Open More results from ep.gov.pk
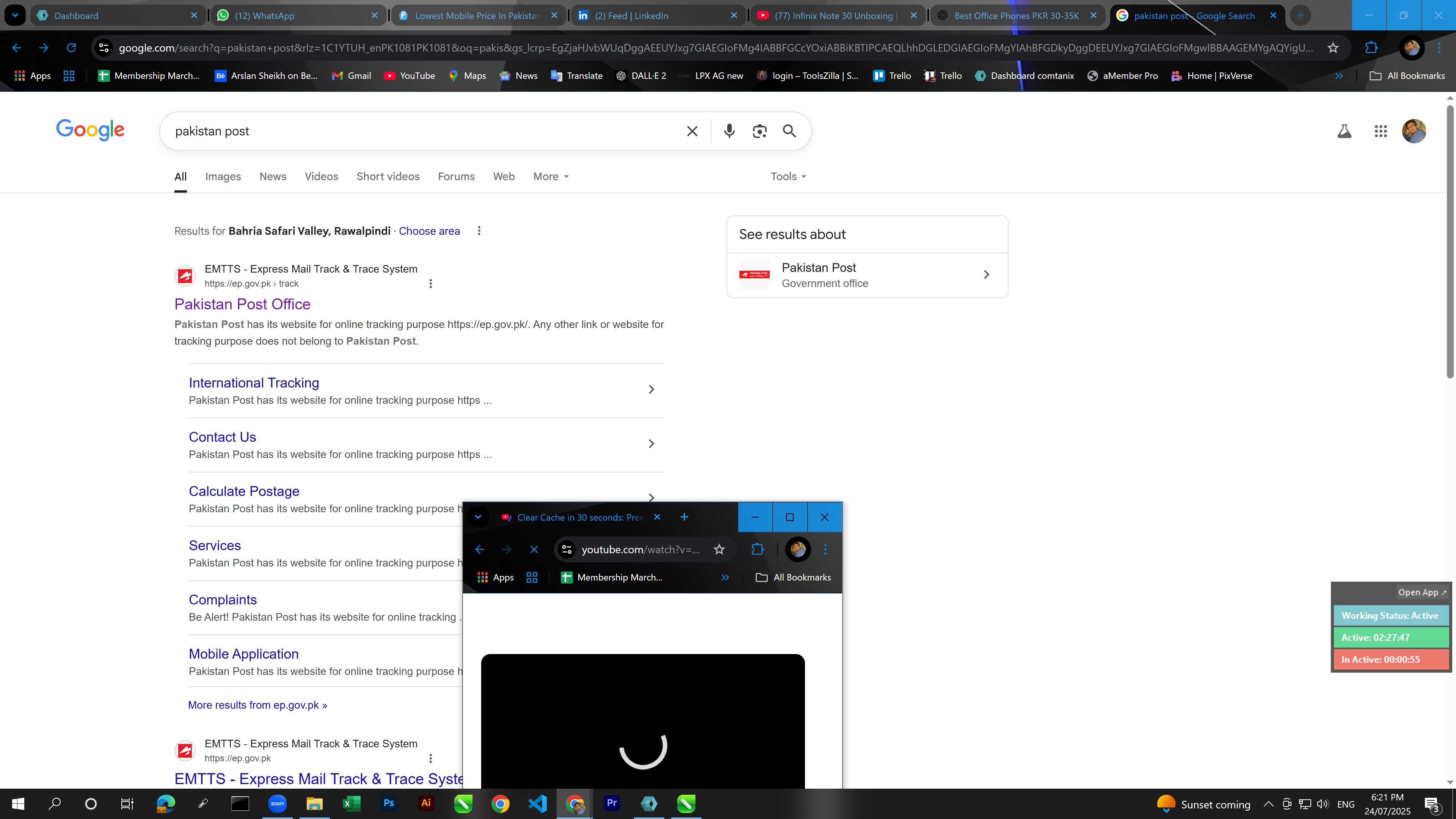 tap(257, 705)
